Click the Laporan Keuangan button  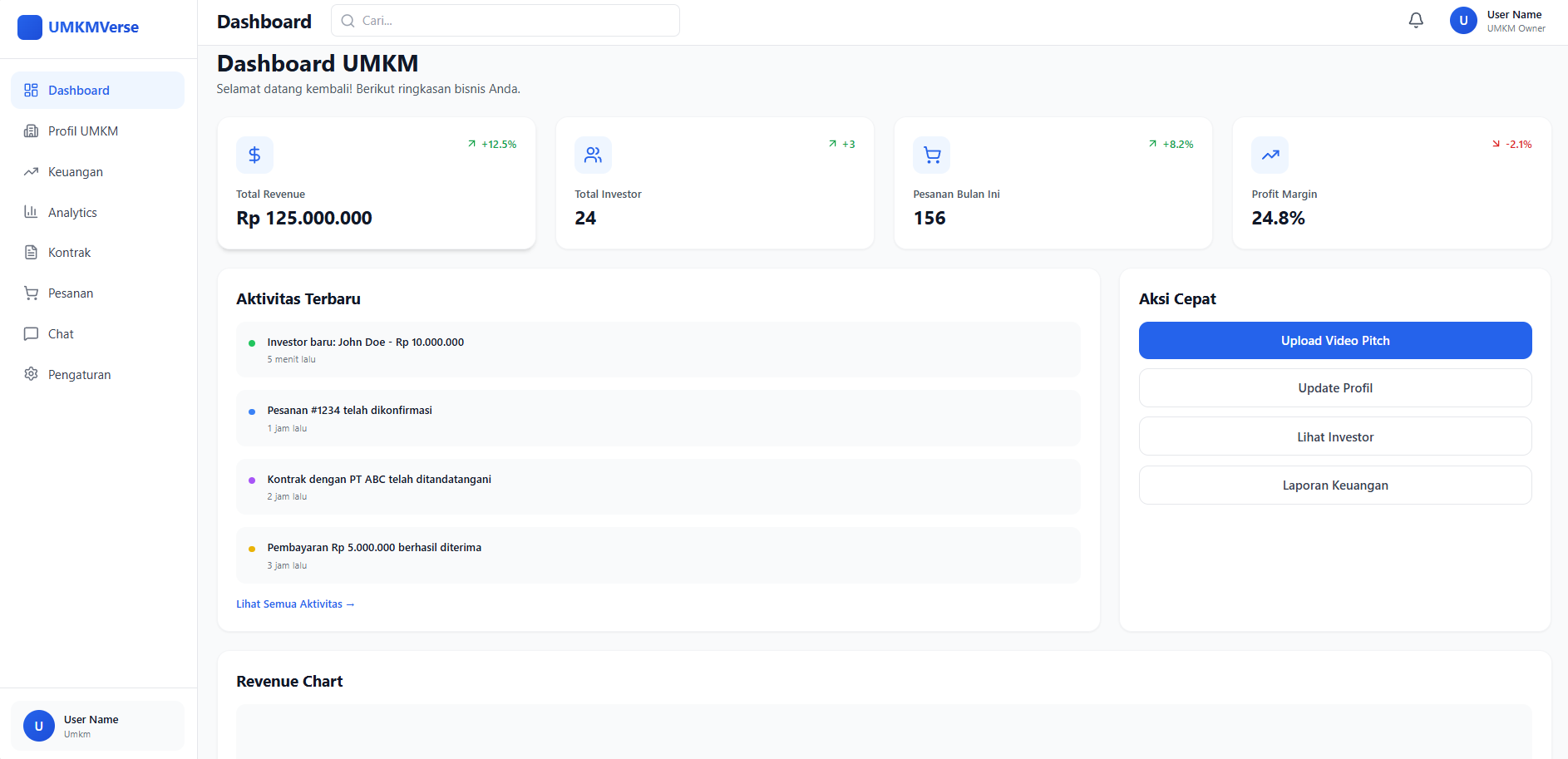pyautogui.click(x=1335, y=485)
